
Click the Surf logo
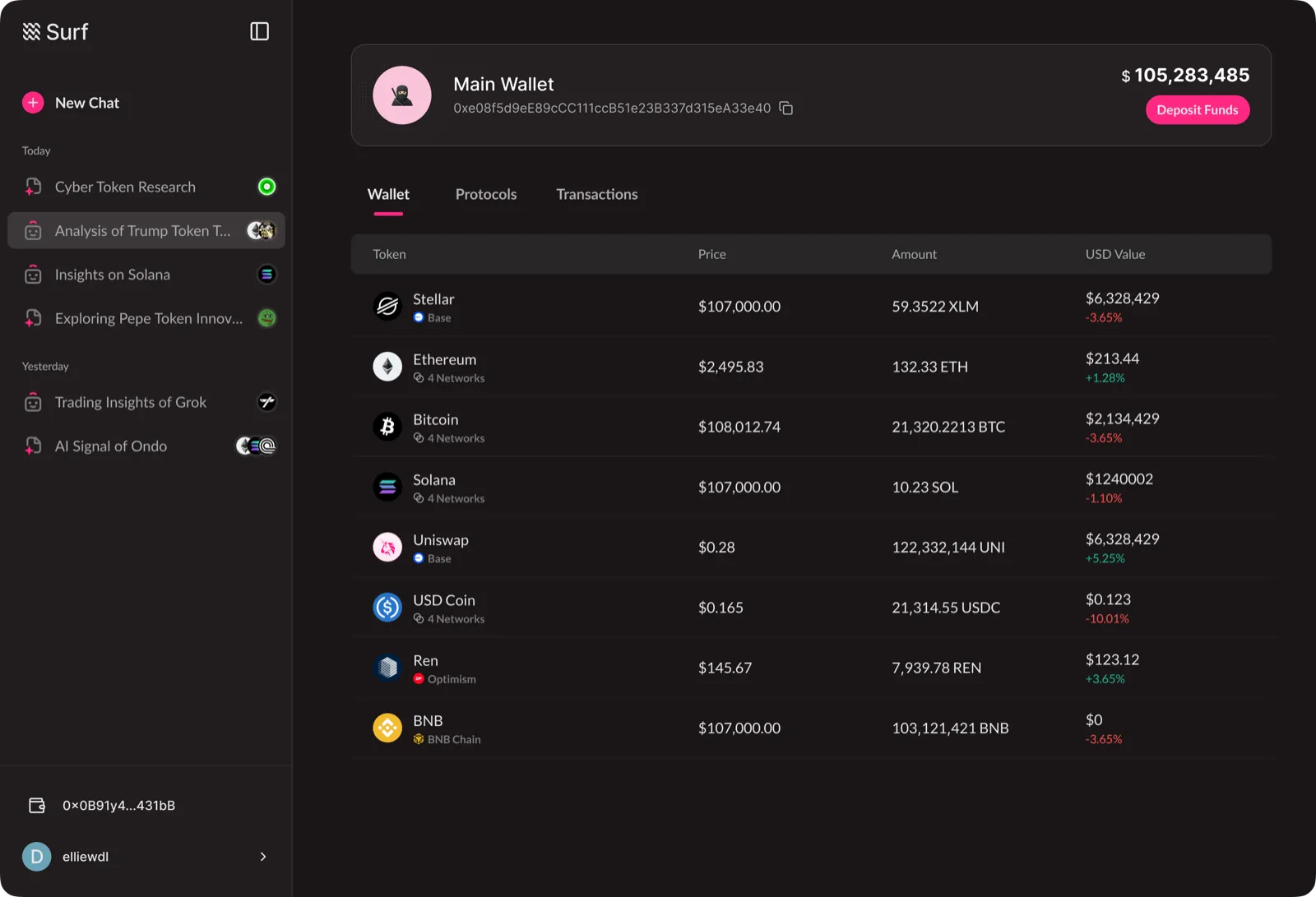tap(55, 31)
